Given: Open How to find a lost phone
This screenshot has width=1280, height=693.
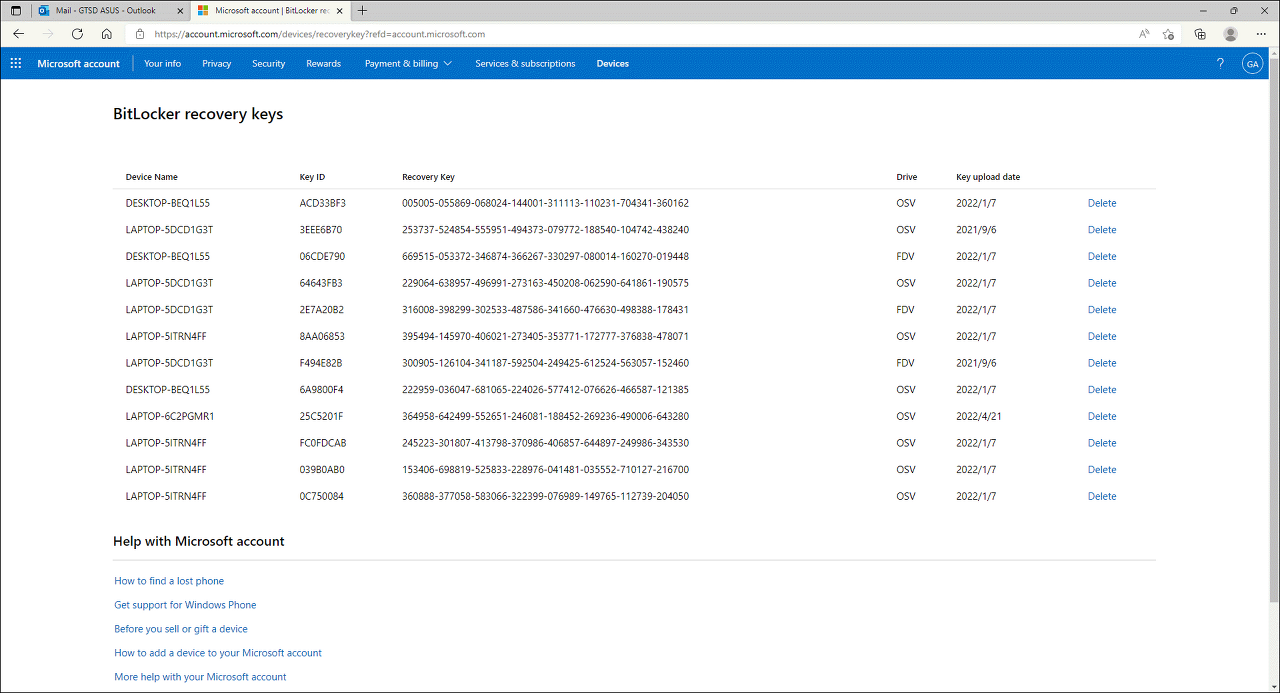Looking at the screenshot, I should [169, 581].
